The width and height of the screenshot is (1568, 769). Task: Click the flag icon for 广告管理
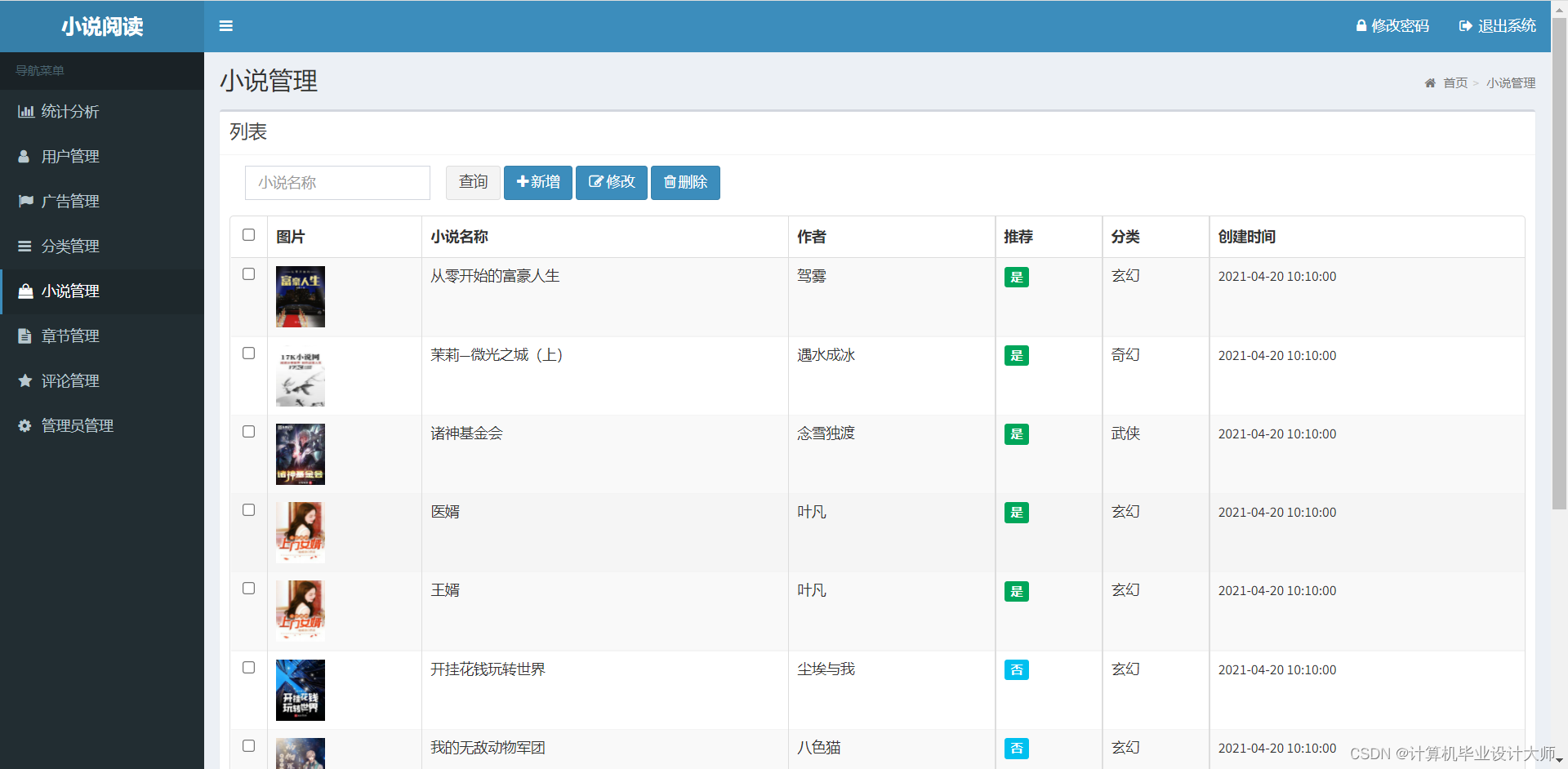click(x=26, y=202)
